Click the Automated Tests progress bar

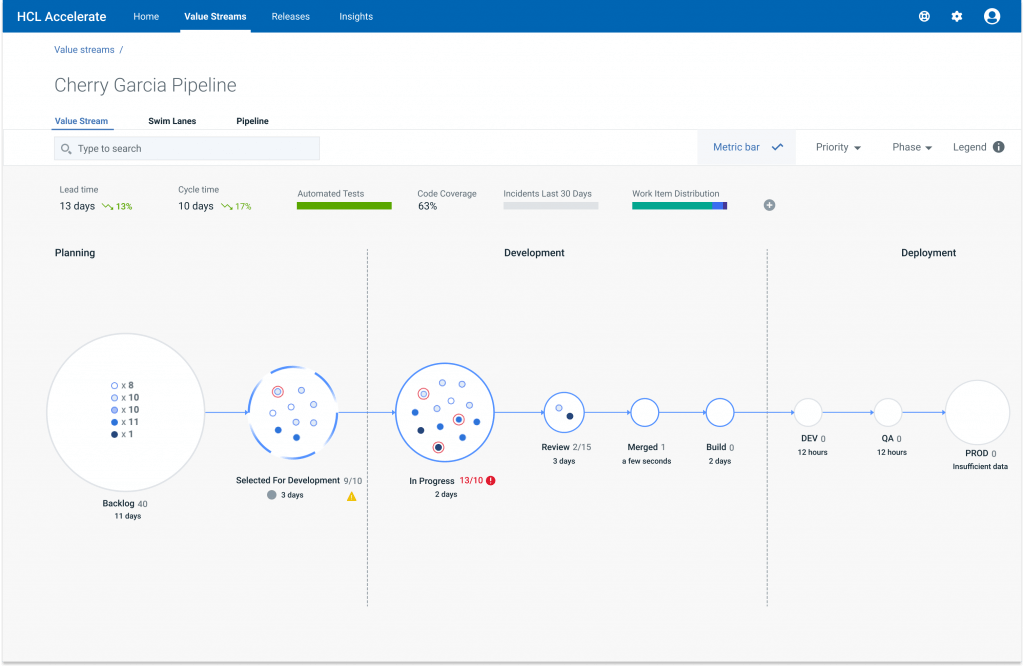(344, 204)
